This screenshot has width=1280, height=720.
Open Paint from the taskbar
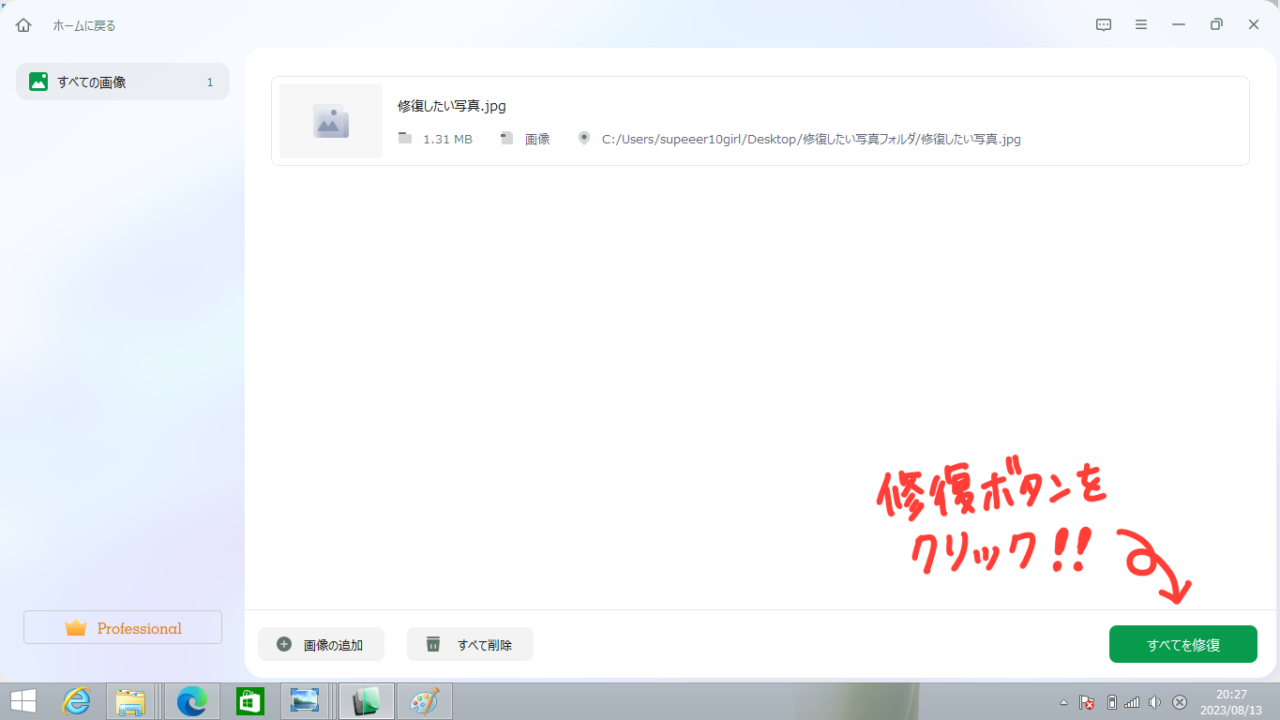pyautogui.click(x=424, y=701)
